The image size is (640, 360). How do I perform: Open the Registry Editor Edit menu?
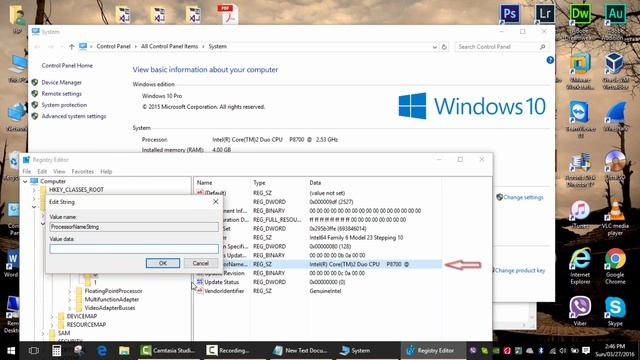pyautogui.click(x=42, y=171)
